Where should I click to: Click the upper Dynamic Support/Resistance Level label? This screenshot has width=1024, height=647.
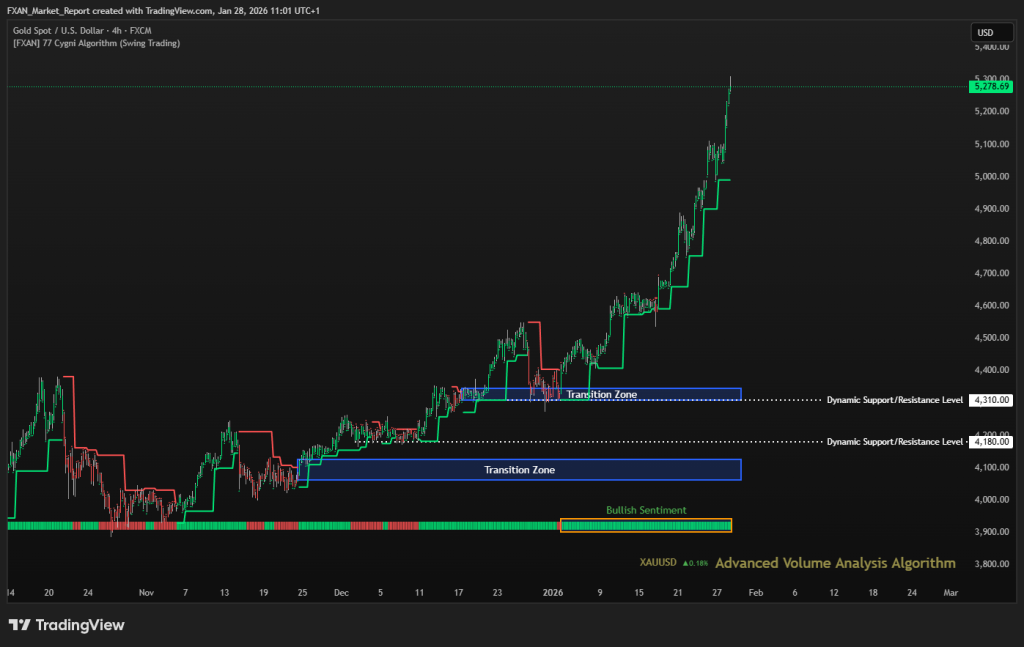[x=894, y=400]
